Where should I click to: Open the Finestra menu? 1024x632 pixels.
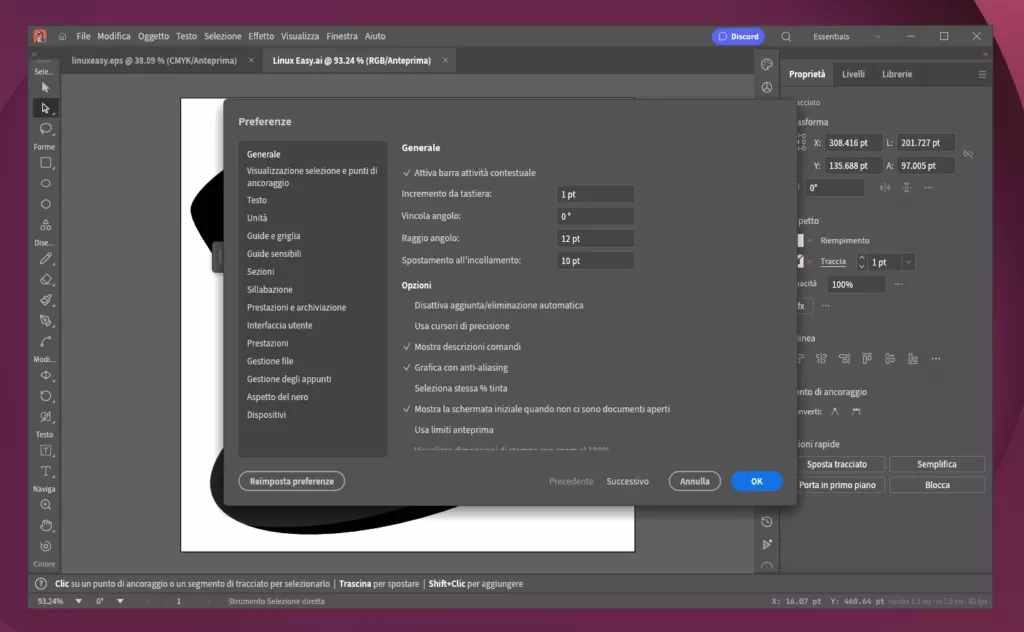pos(342,37)
